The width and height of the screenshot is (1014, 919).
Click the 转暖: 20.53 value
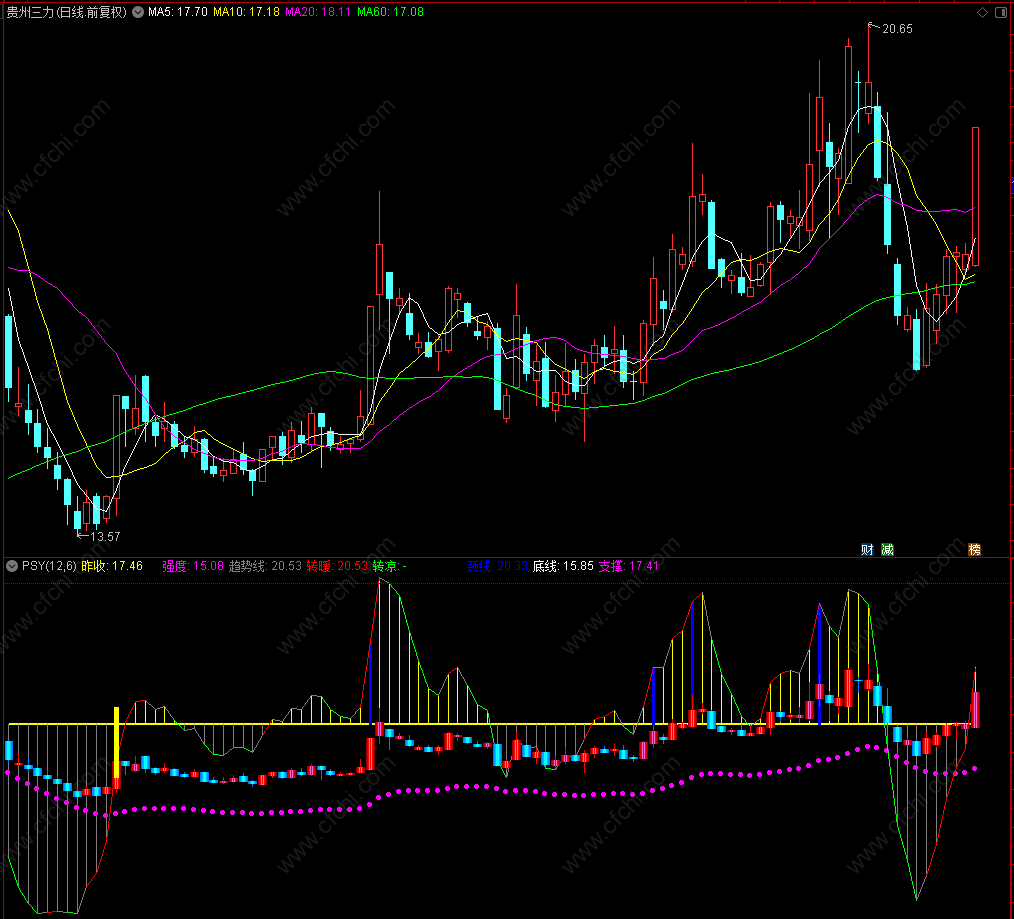click(x=337, y=566)
